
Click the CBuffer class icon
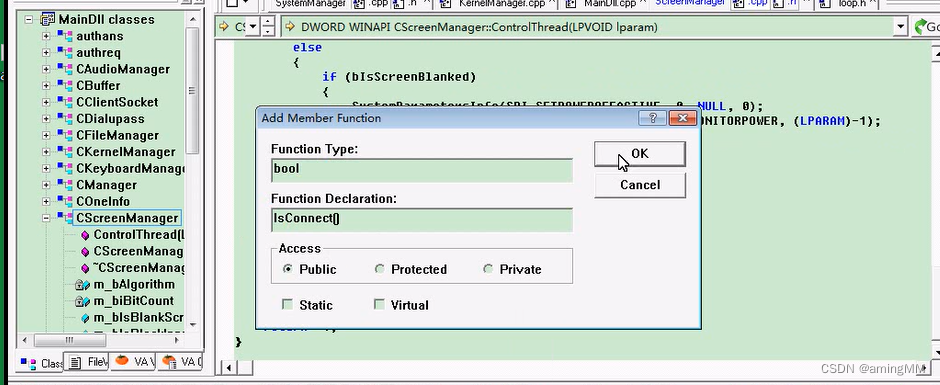(x=65, y=86)
